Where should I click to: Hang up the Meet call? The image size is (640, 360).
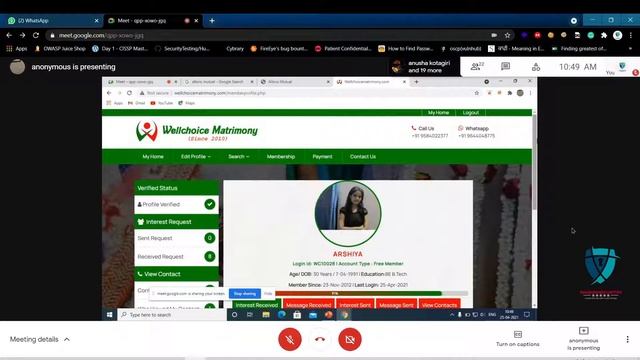320,339
